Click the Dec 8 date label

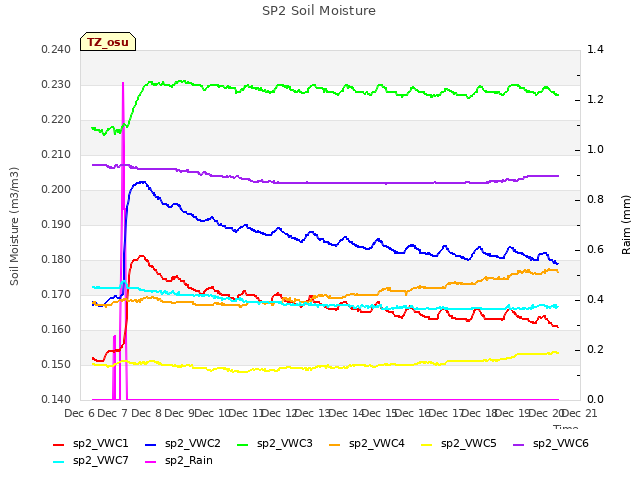147,414
